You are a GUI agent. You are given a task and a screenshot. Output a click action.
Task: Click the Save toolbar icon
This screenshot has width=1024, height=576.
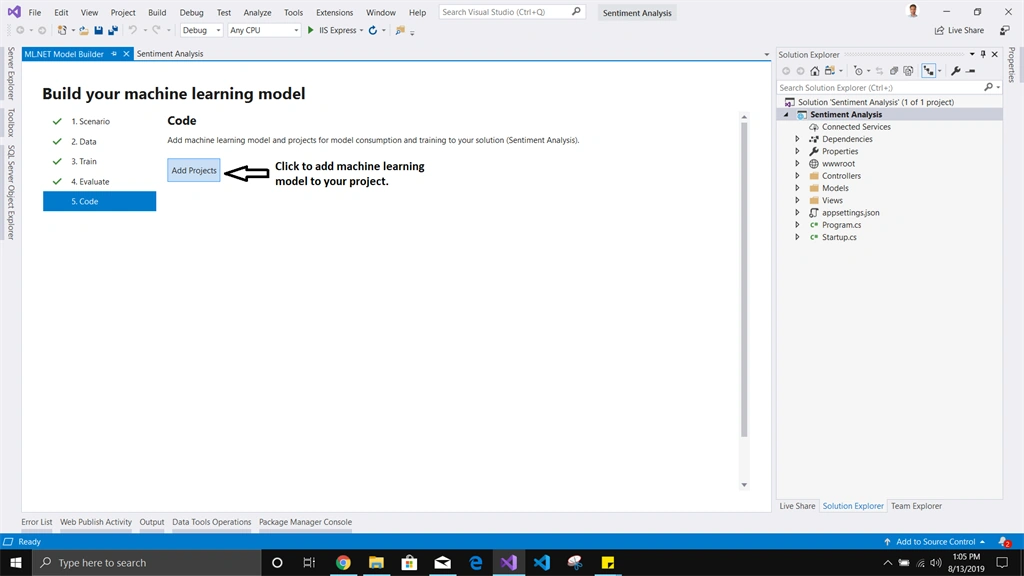coord(99,30)
